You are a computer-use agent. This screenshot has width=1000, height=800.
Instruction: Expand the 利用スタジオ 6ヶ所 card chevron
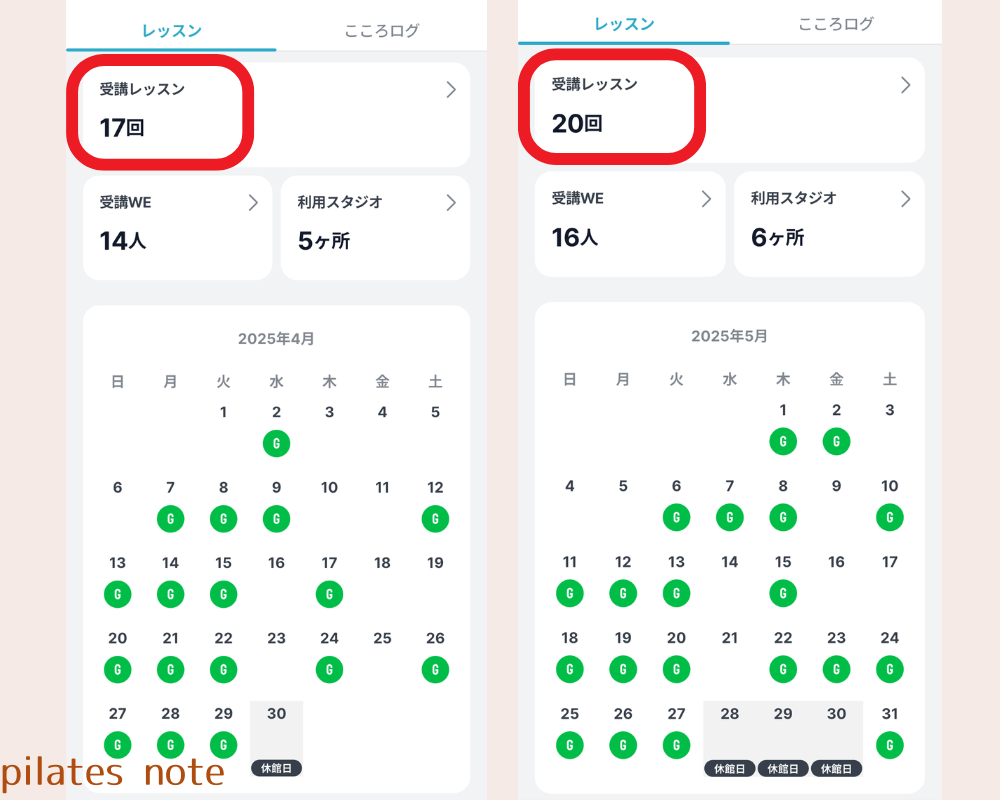point(905,199)
